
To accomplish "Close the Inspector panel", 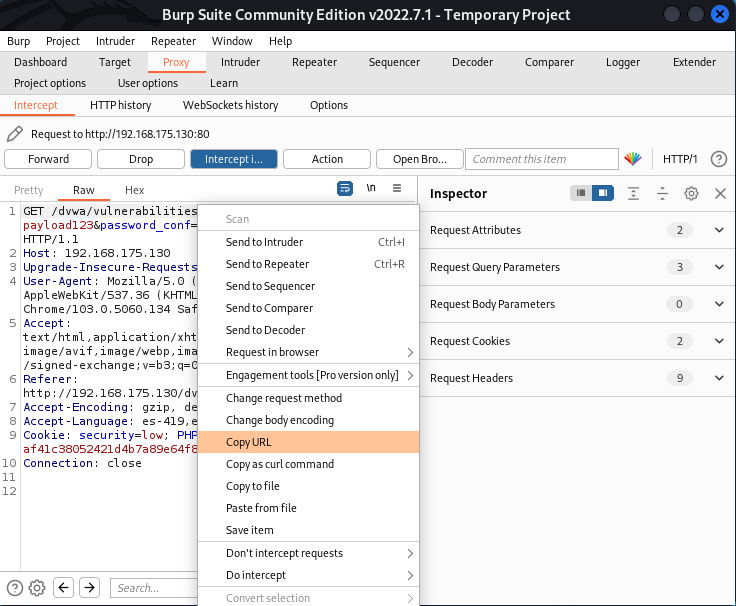I will tap(720, 193).
